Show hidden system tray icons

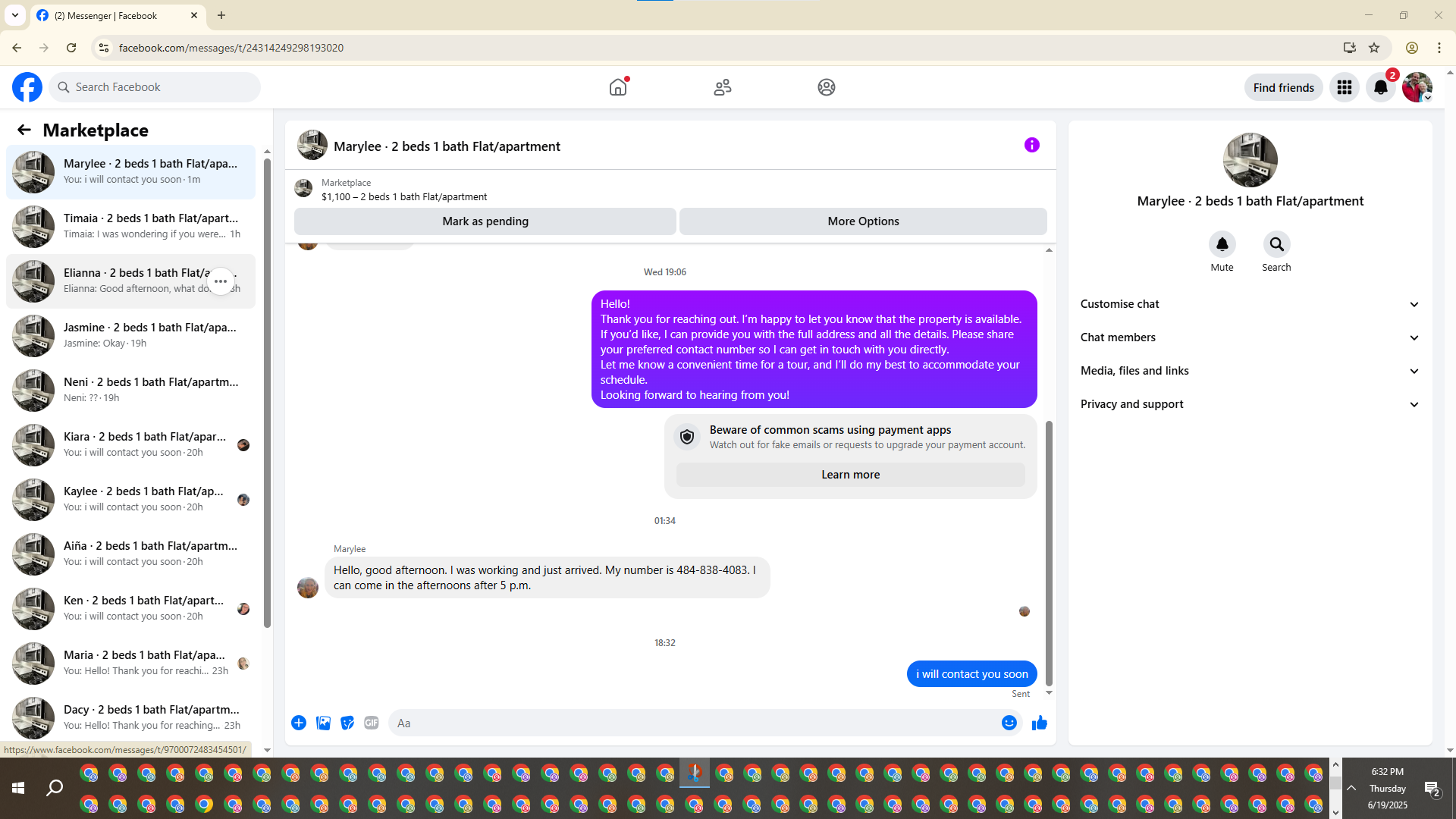(1351, 789)
